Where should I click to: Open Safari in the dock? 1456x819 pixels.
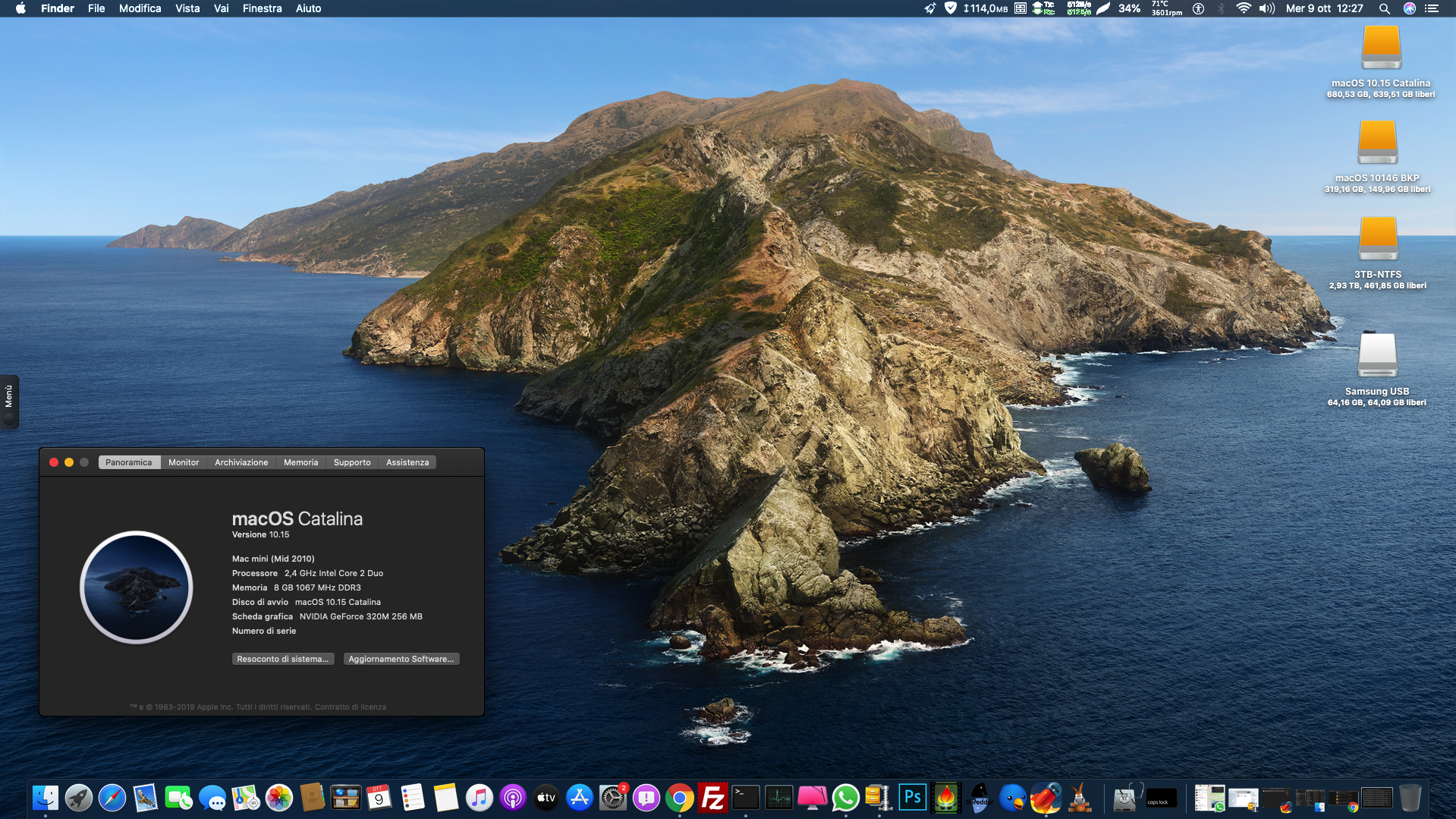[x=112, y=798]
